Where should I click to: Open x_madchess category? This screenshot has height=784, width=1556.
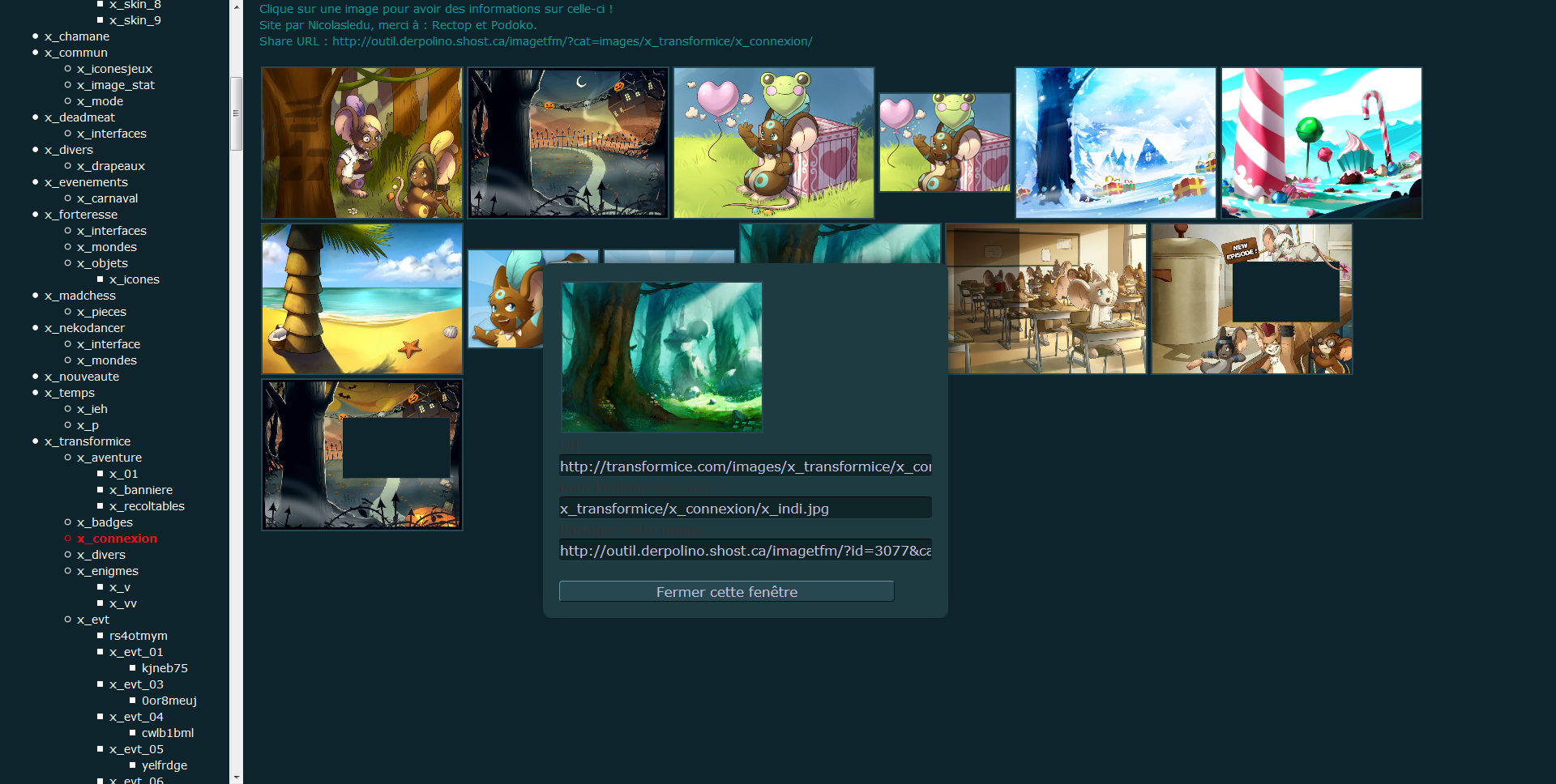pos(80,296)
